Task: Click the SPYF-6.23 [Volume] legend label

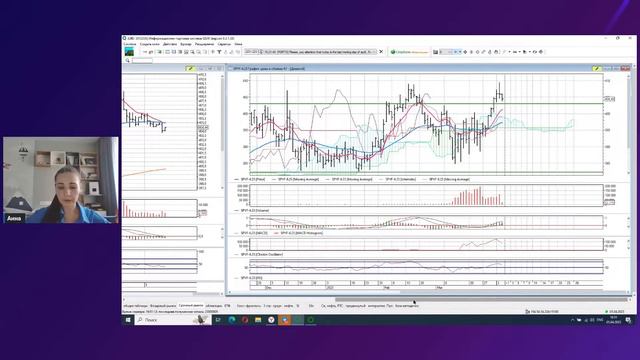Action: point(255,211)
